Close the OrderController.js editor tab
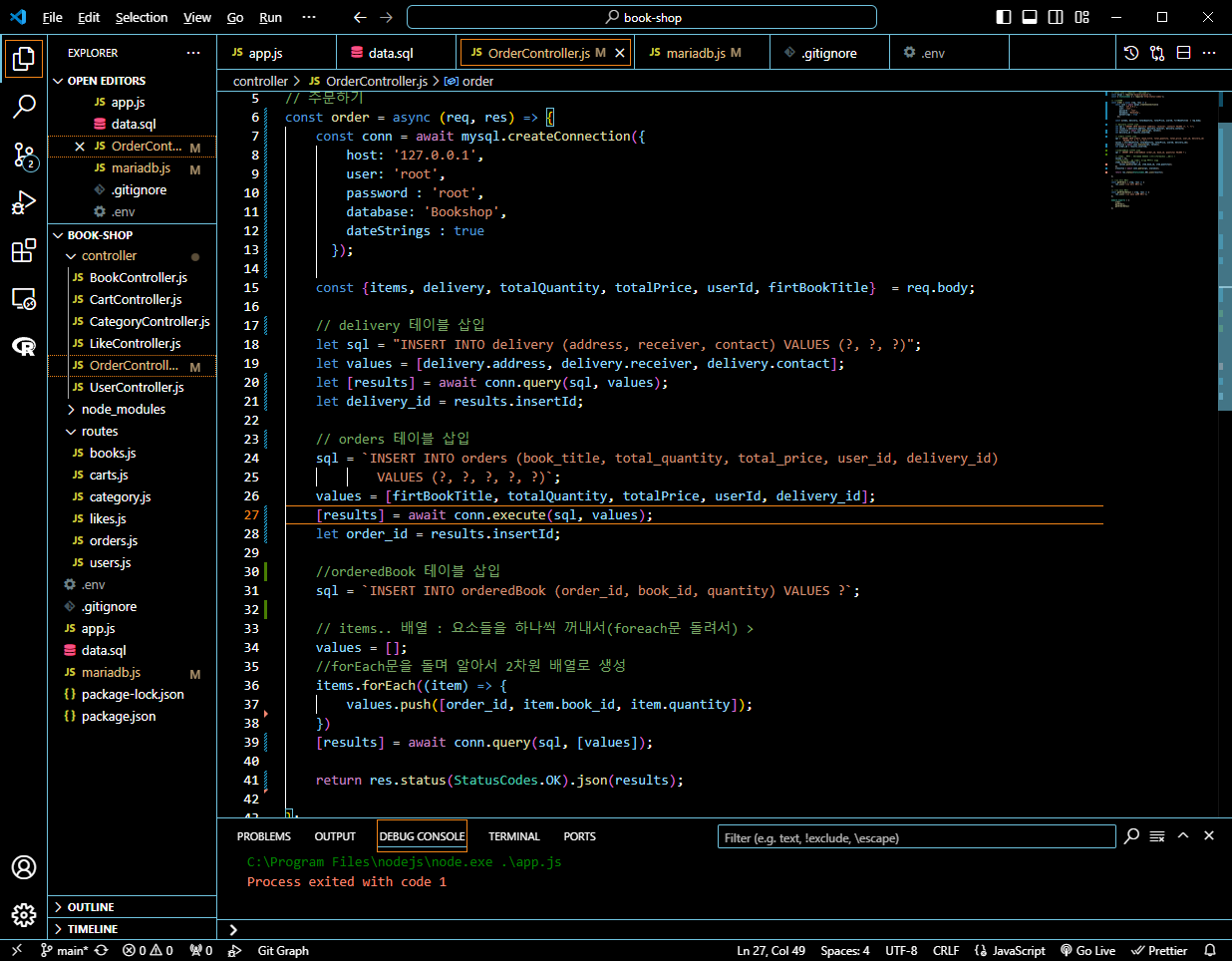1232x961 pixels. pyautogui.click(x=620, y=53)
